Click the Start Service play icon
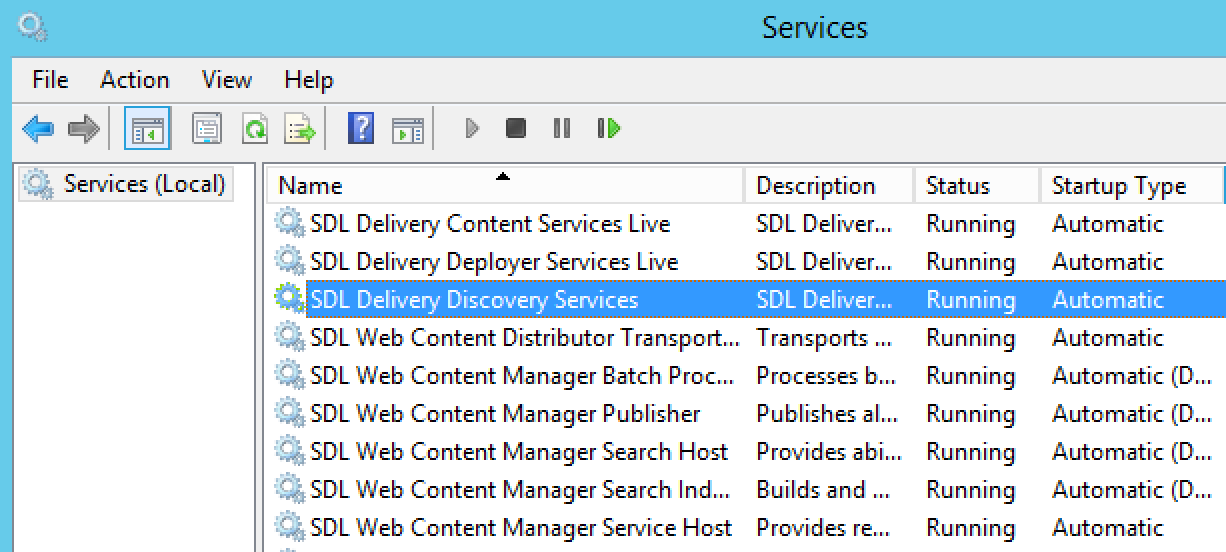The width and height of the screenshot is (1226, 552). [x=473, y=128]
